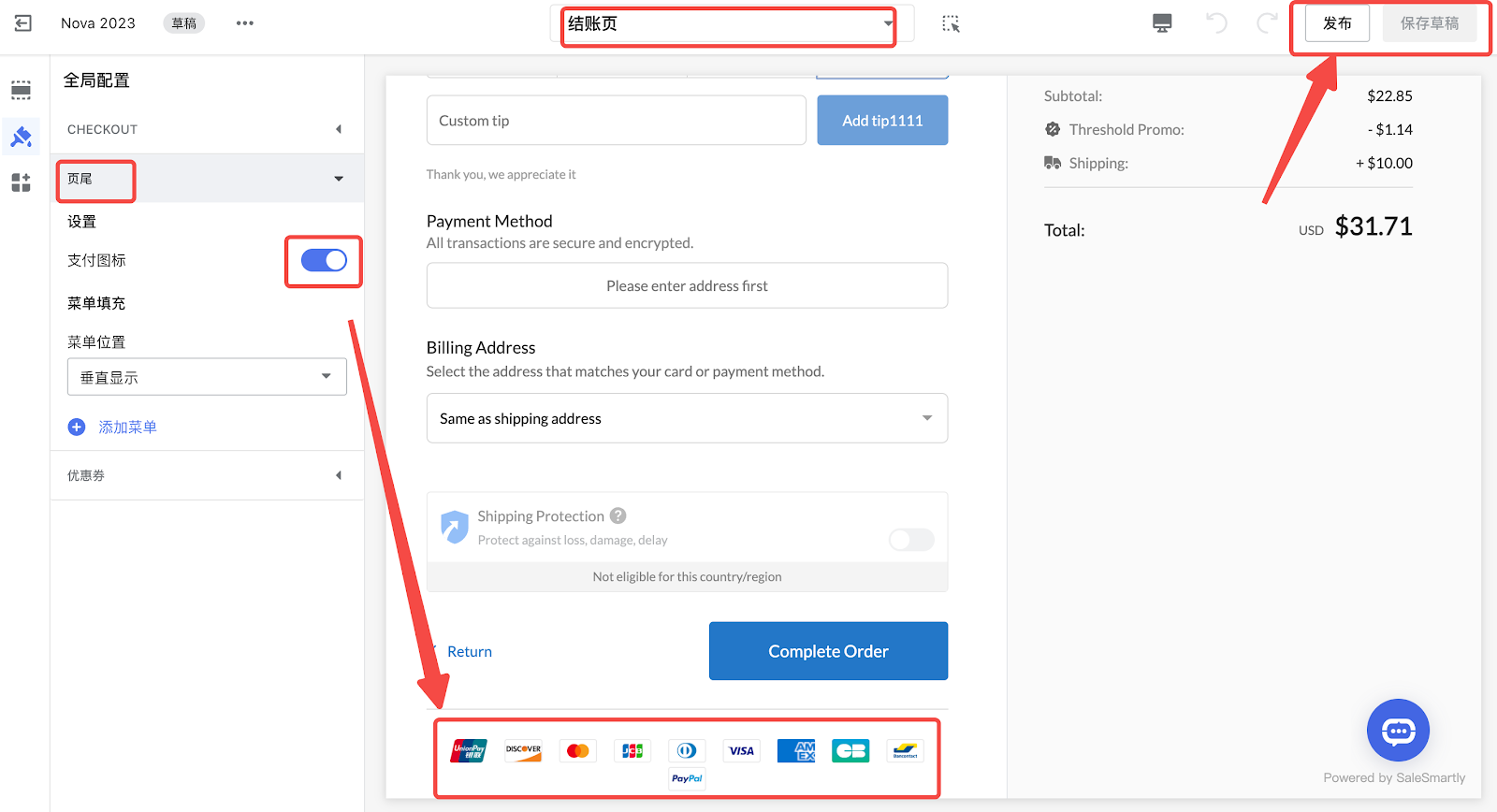Expand the 优惠券 coupon section
The width and height of the screenshot is (1497, 812).
coord(206,475)
